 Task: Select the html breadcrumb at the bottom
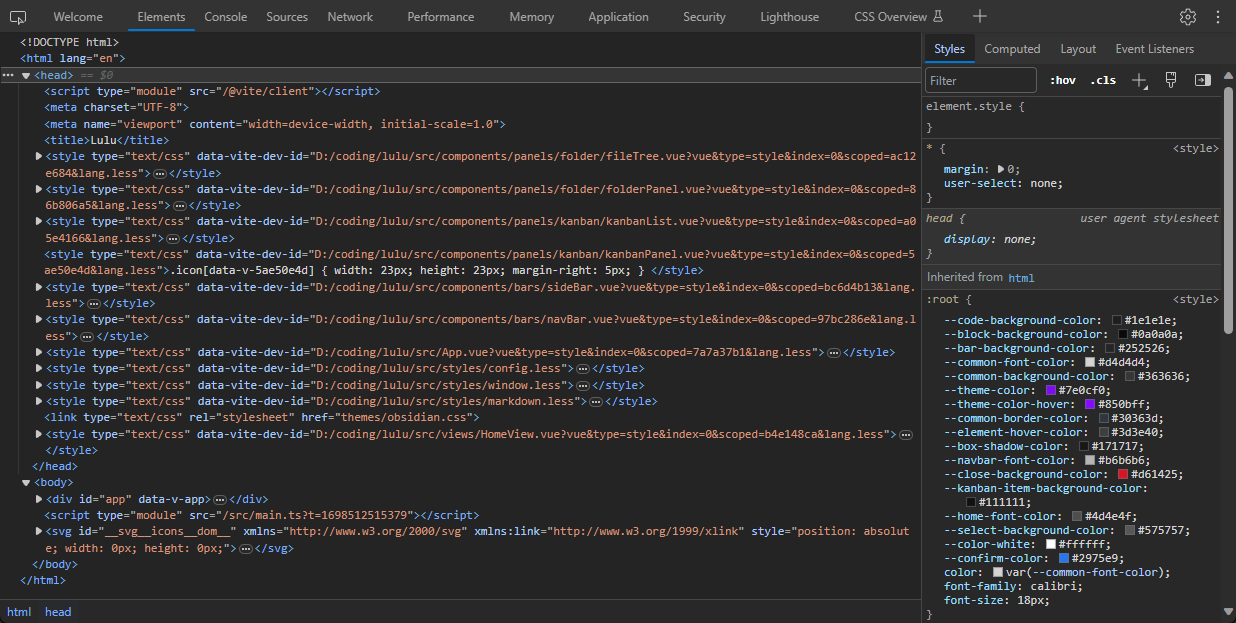click(19, 611)
